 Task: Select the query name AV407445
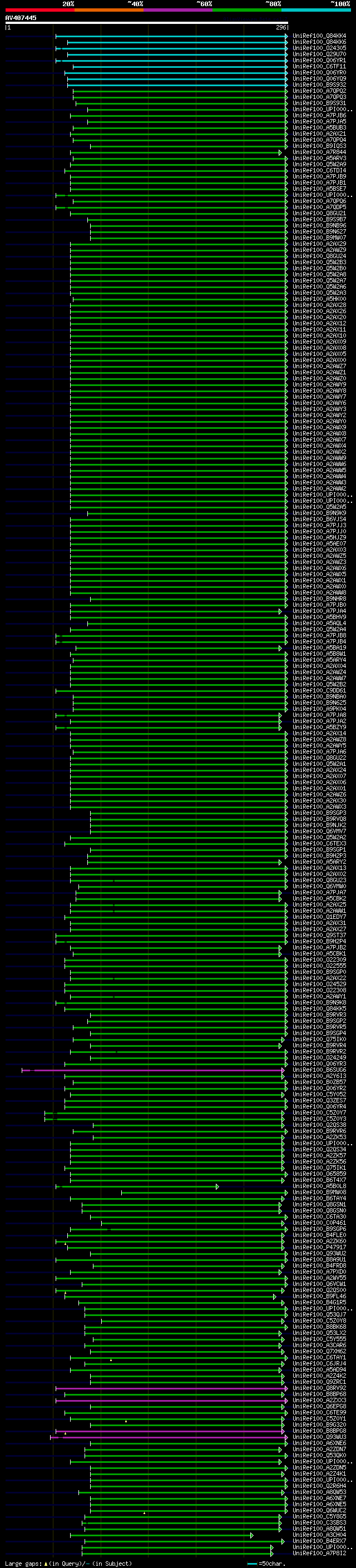tap(21, 18)
